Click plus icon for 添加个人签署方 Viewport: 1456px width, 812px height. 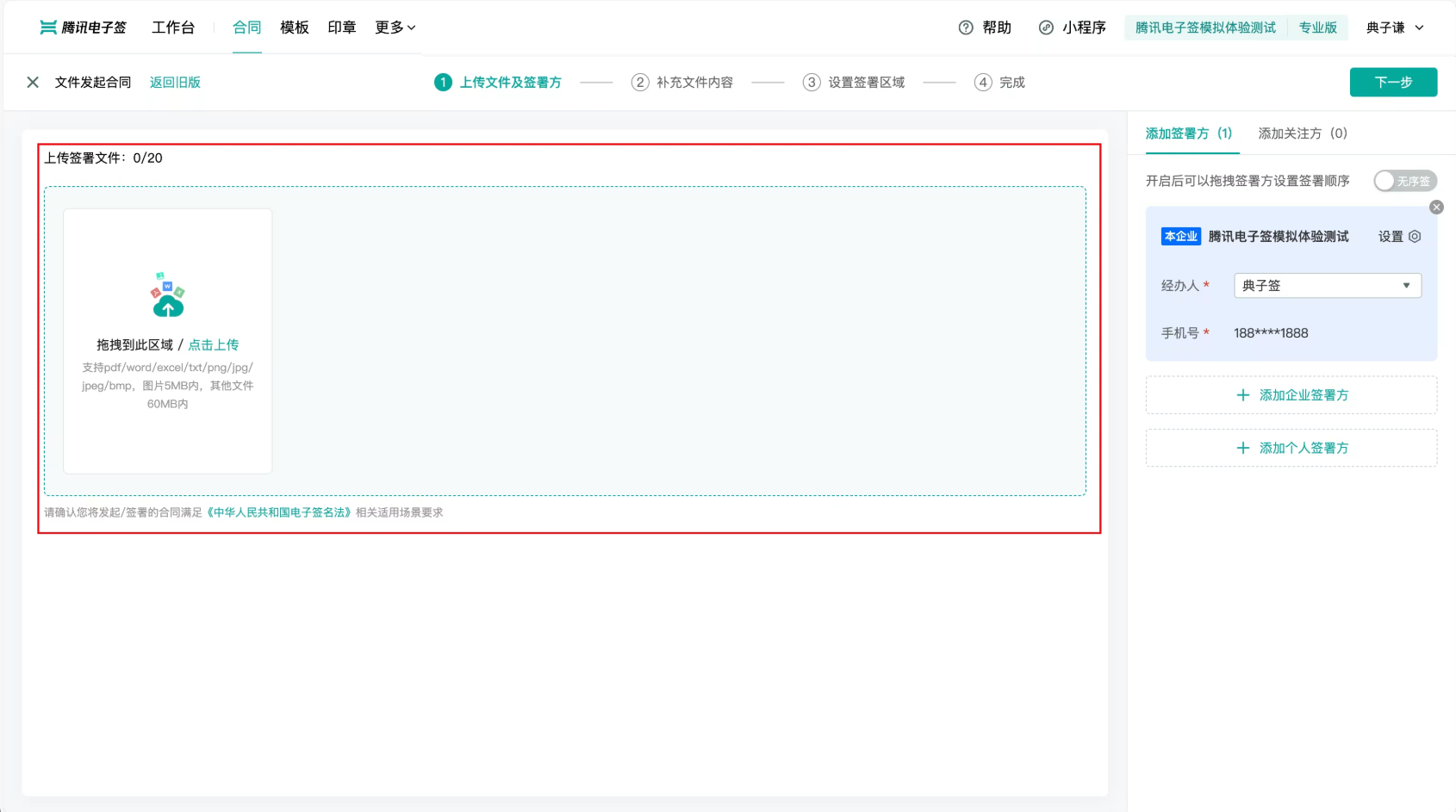pos(1242,448)
